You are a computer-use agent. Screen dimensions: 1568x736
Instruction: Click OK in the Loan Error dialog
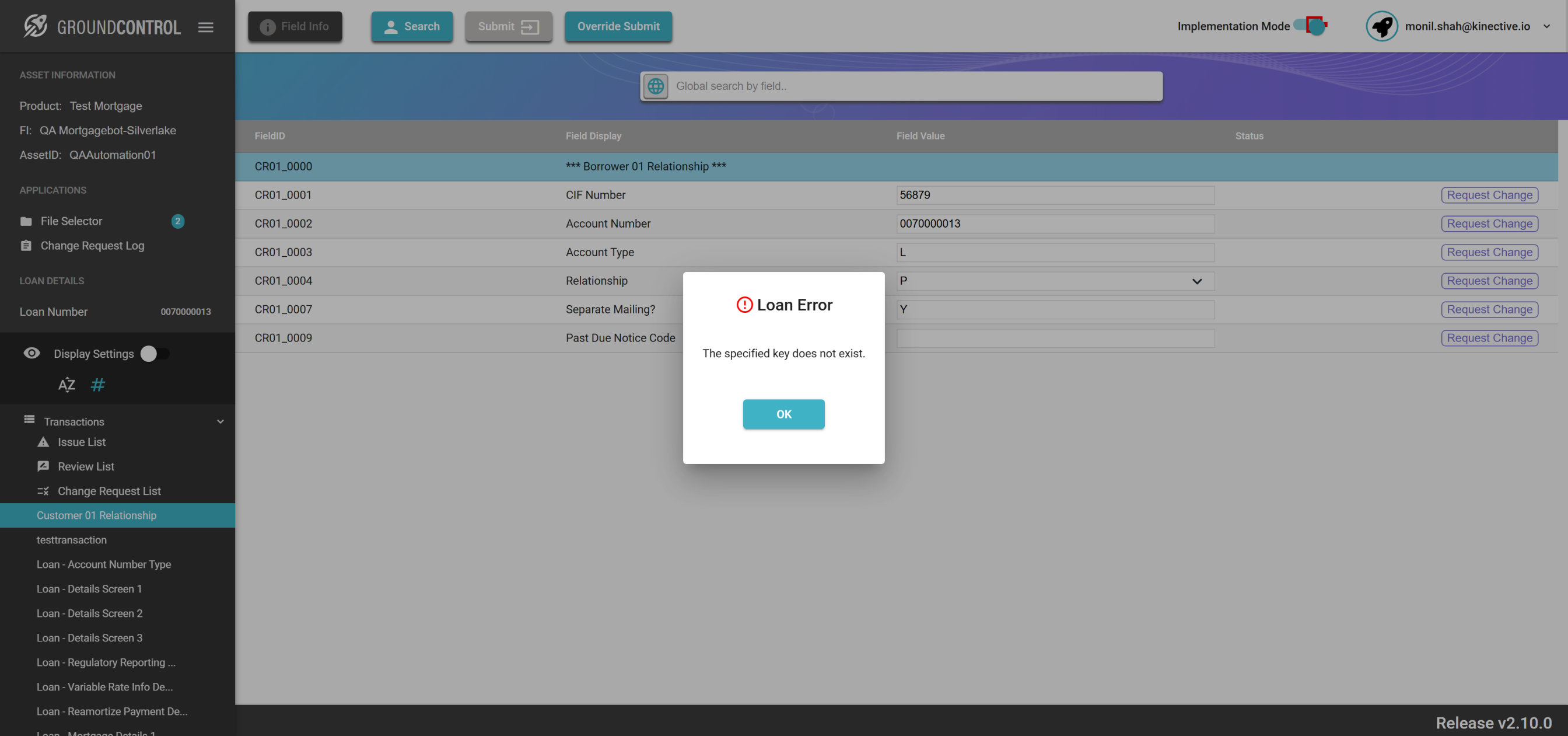[783, 414]
